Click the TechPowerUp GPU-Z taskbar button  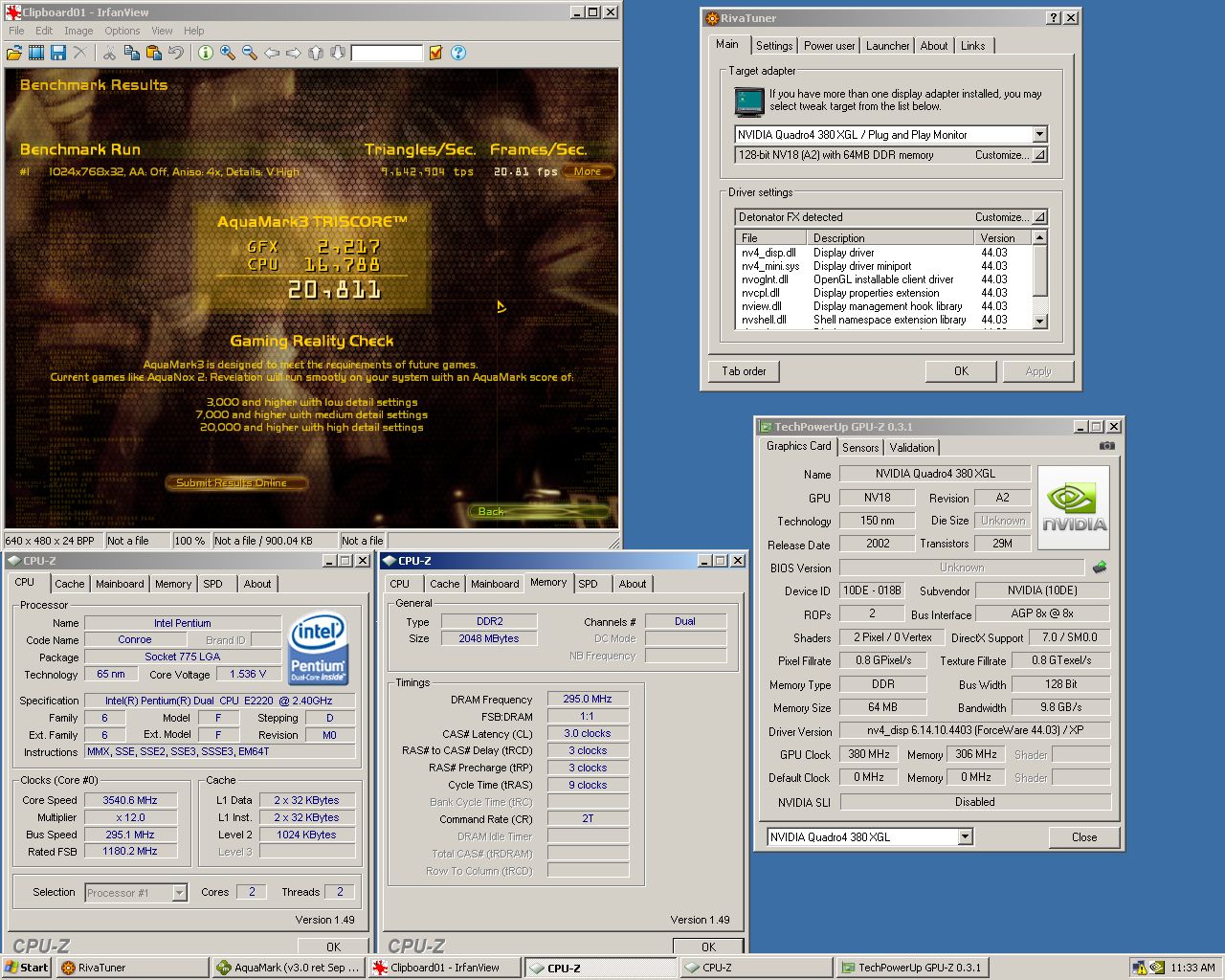click(912, 968)
